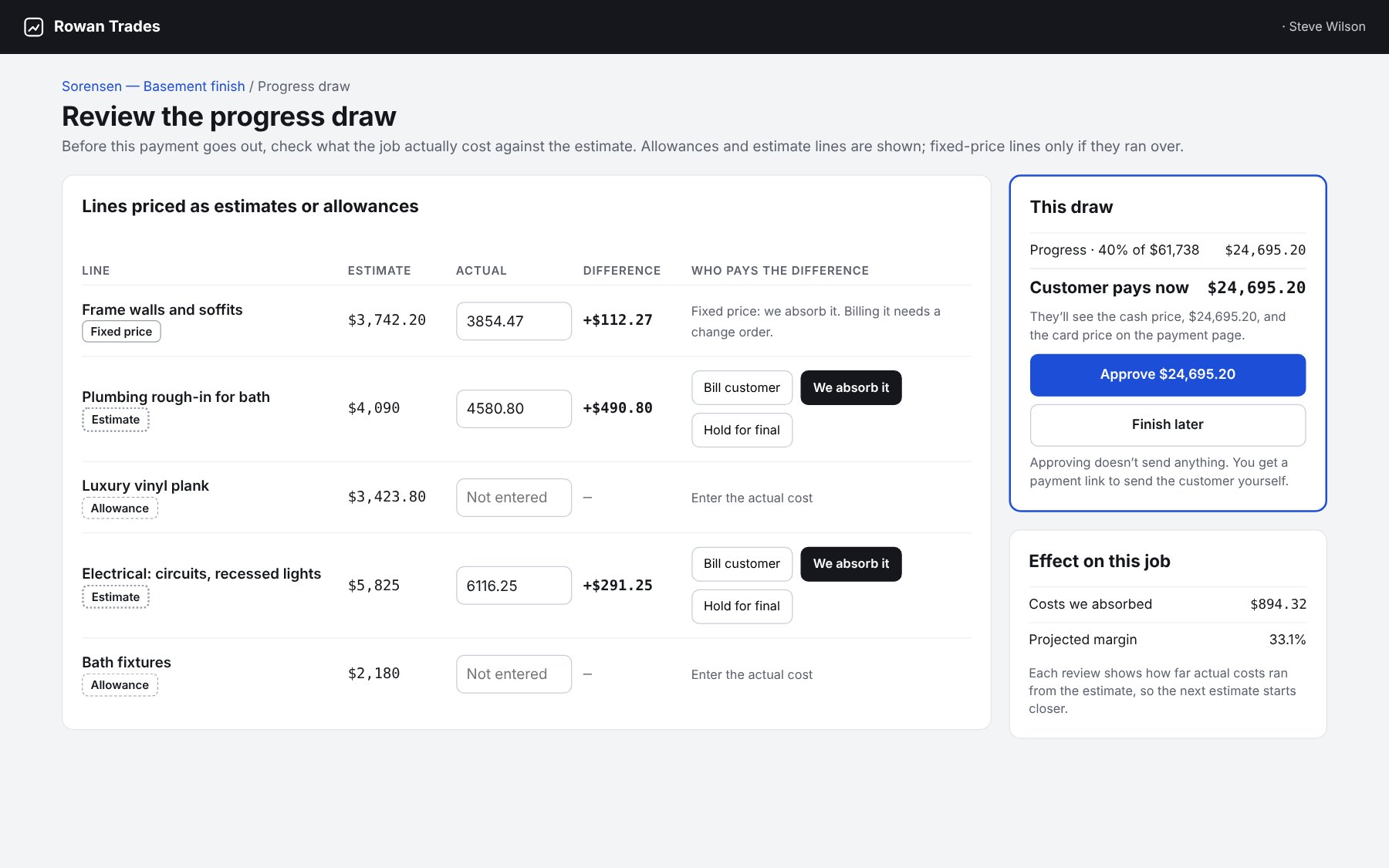
Task: Click the DIFFERENCE column header
Action: (x=622, y=271)
